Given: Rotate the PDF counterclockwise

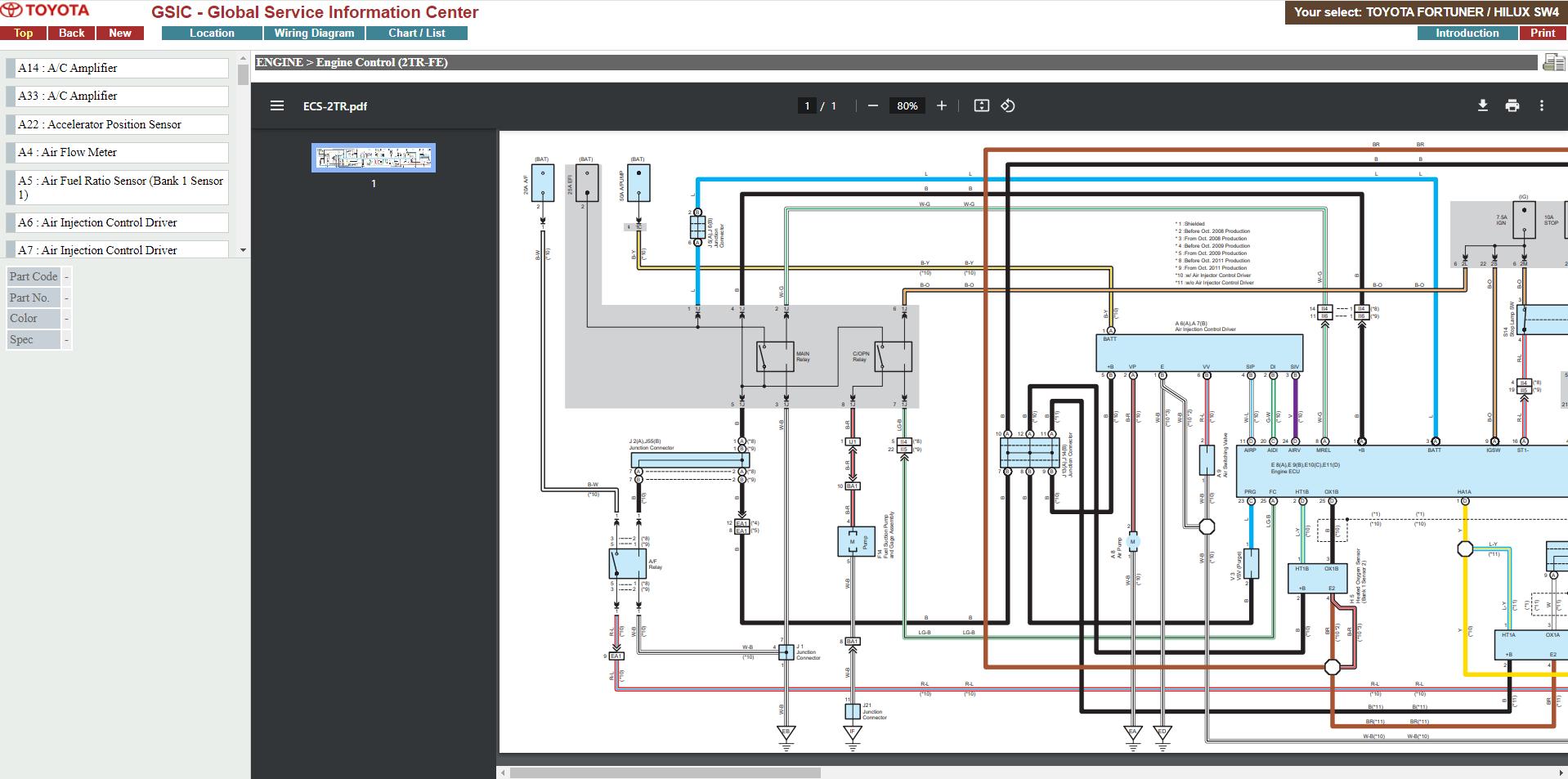Looking at the screenshot, I should tap(1008, 105).
